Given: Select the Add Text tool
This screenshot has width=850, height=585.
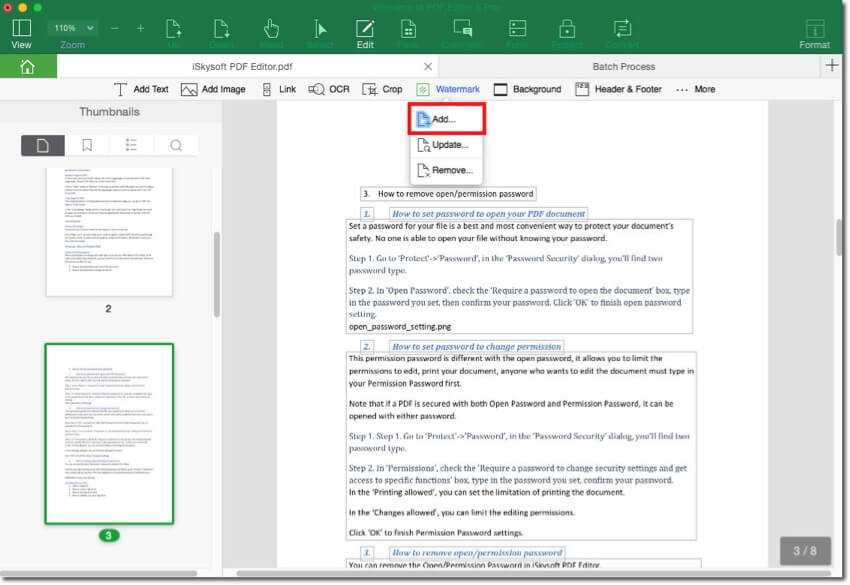Looking at the screenshot, I should (140, 89).
